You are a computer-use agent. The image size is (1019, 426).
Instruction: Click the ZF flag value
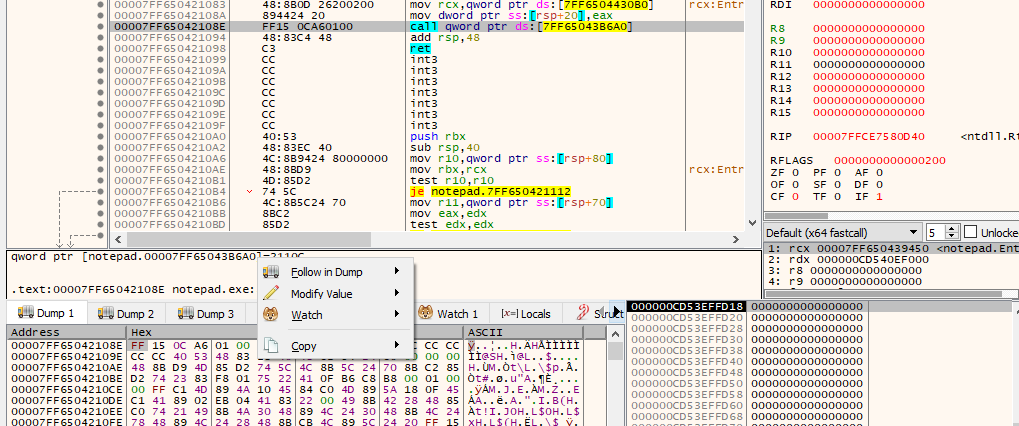click(x=793, y=172)
